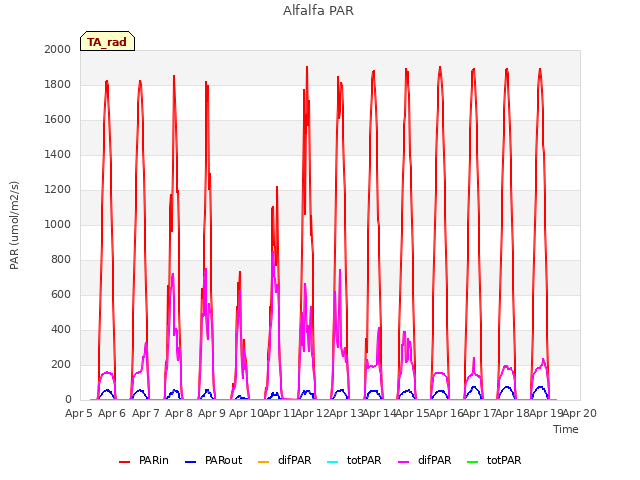Click the 600 y-axis tick label
640x480 pixels.
(x=61, y=294)
